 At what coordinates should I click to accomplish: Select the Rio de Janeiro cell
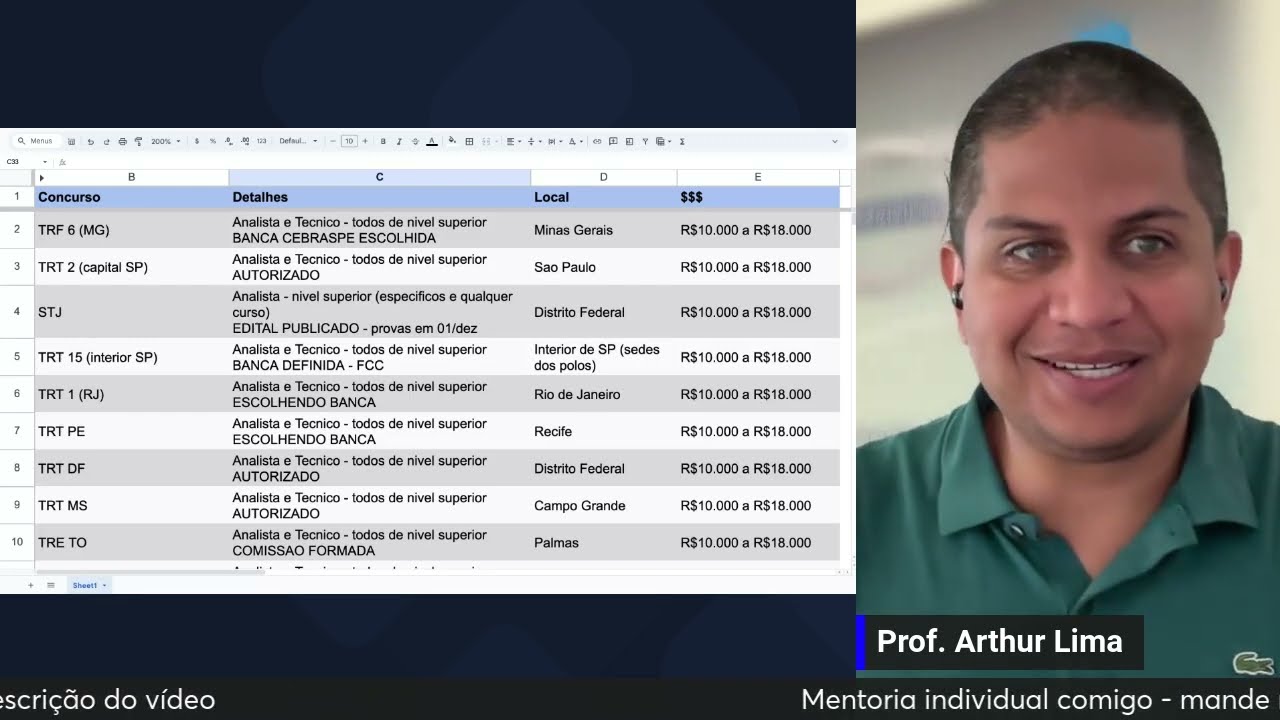603,394
